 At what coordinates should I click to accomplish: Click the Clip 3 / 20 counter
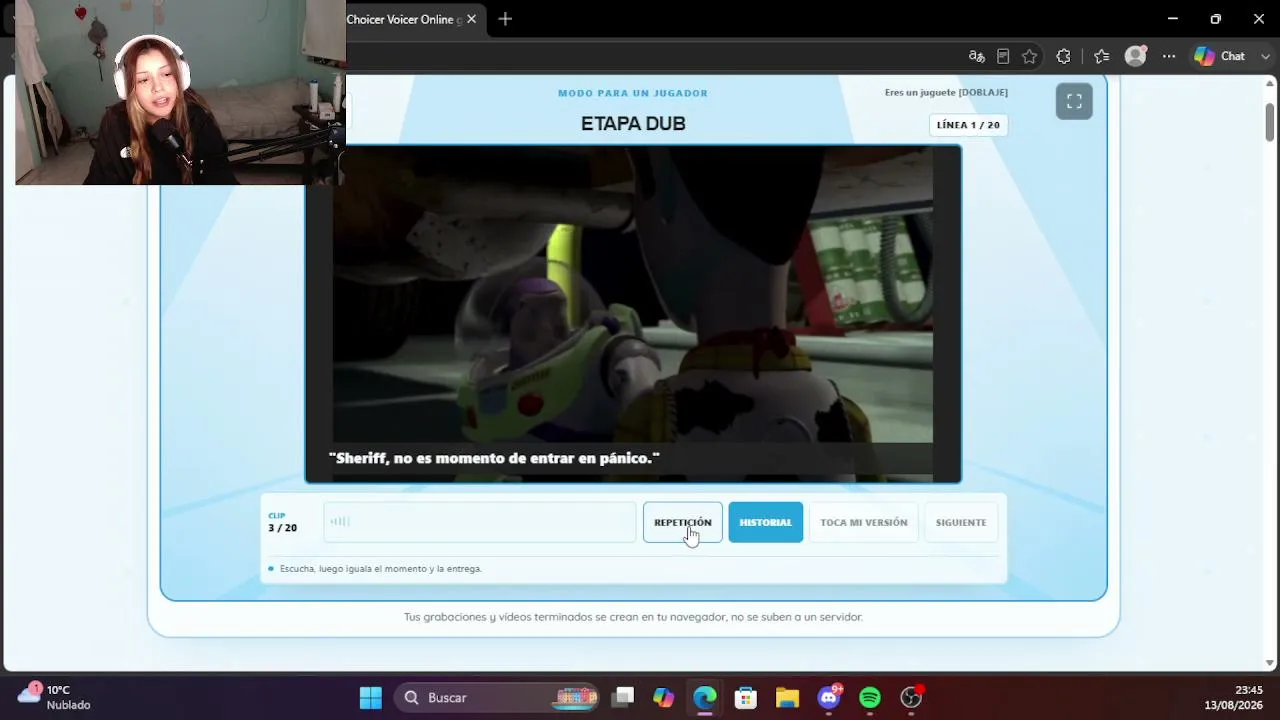282,522
